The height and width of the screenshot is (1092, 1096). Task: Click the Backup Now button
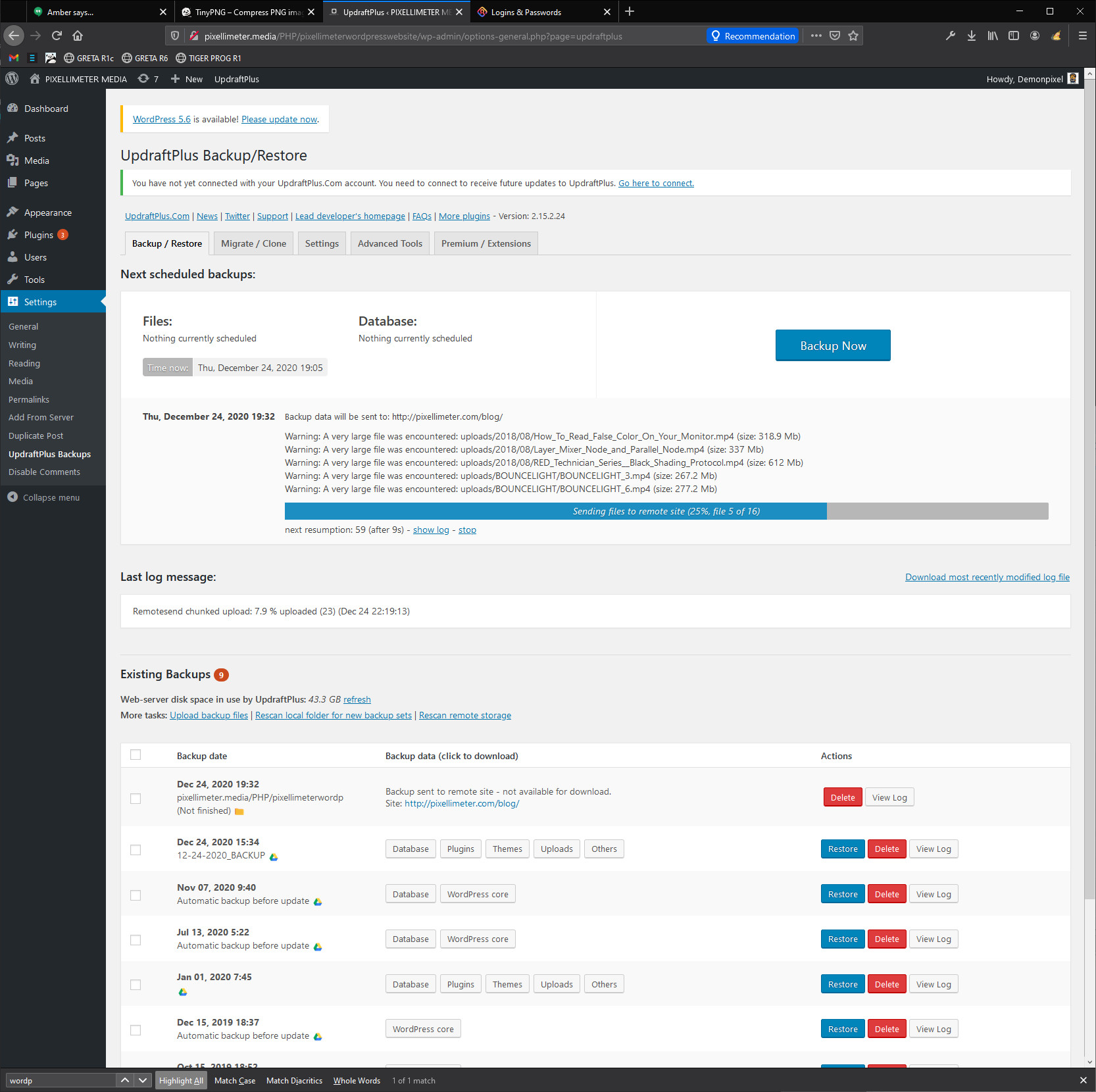pyautogui.click(x=833, y=345)
